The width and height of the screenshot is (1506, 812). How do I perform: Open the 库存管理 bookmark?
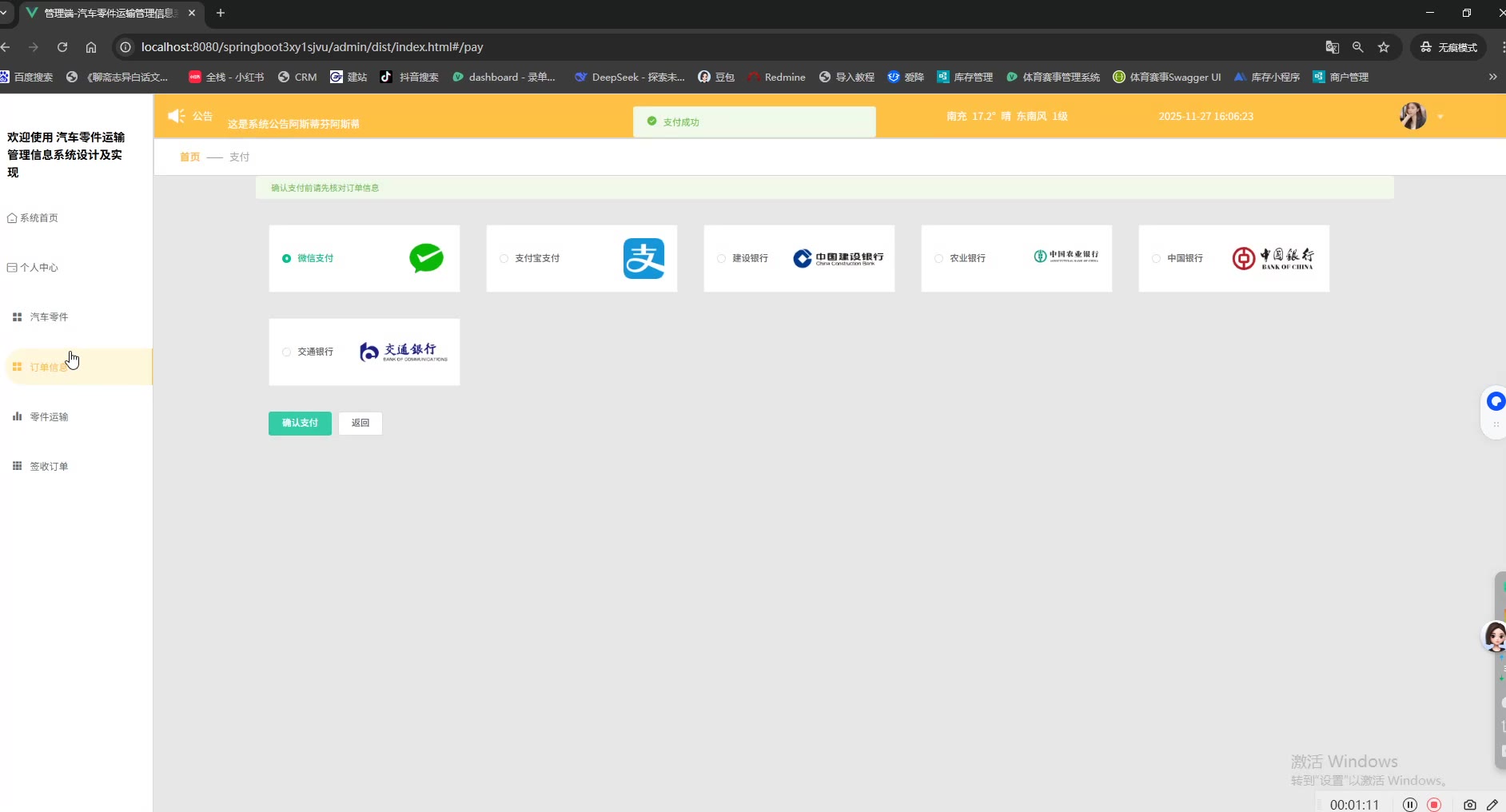965,77
